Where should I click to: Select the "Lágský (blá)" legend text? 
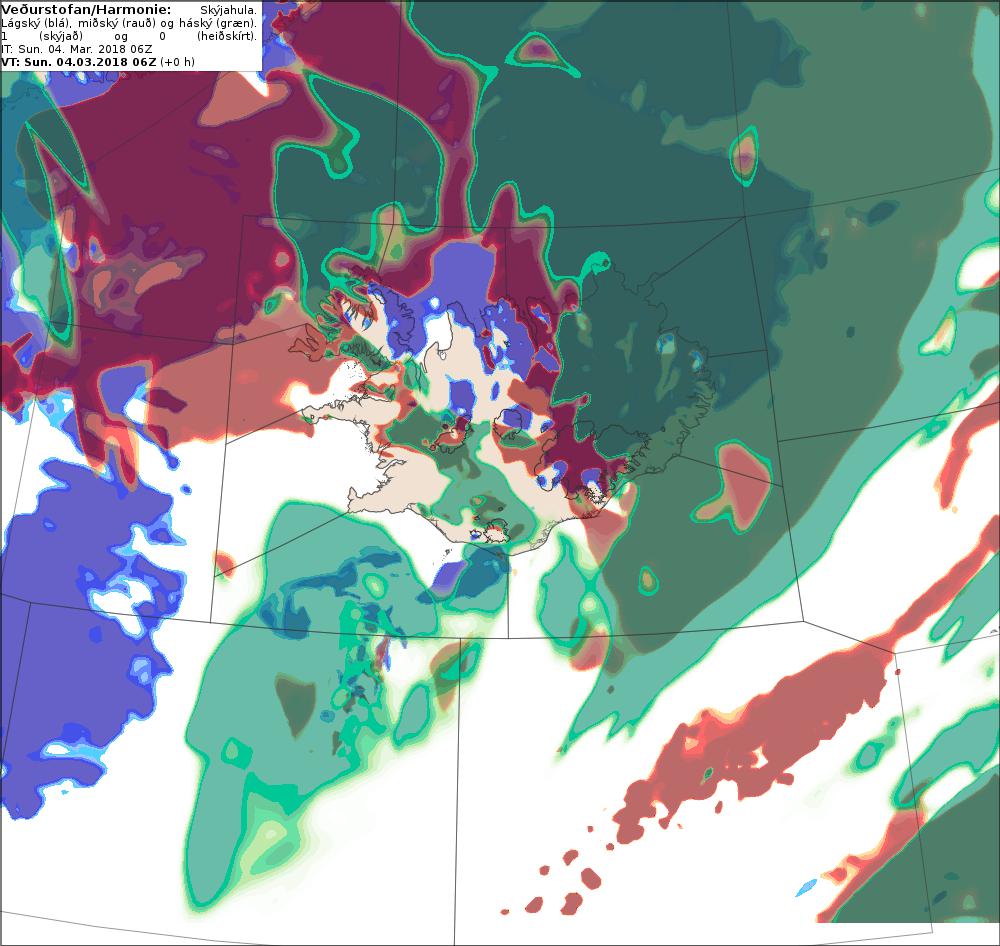[x=36, y=24]
